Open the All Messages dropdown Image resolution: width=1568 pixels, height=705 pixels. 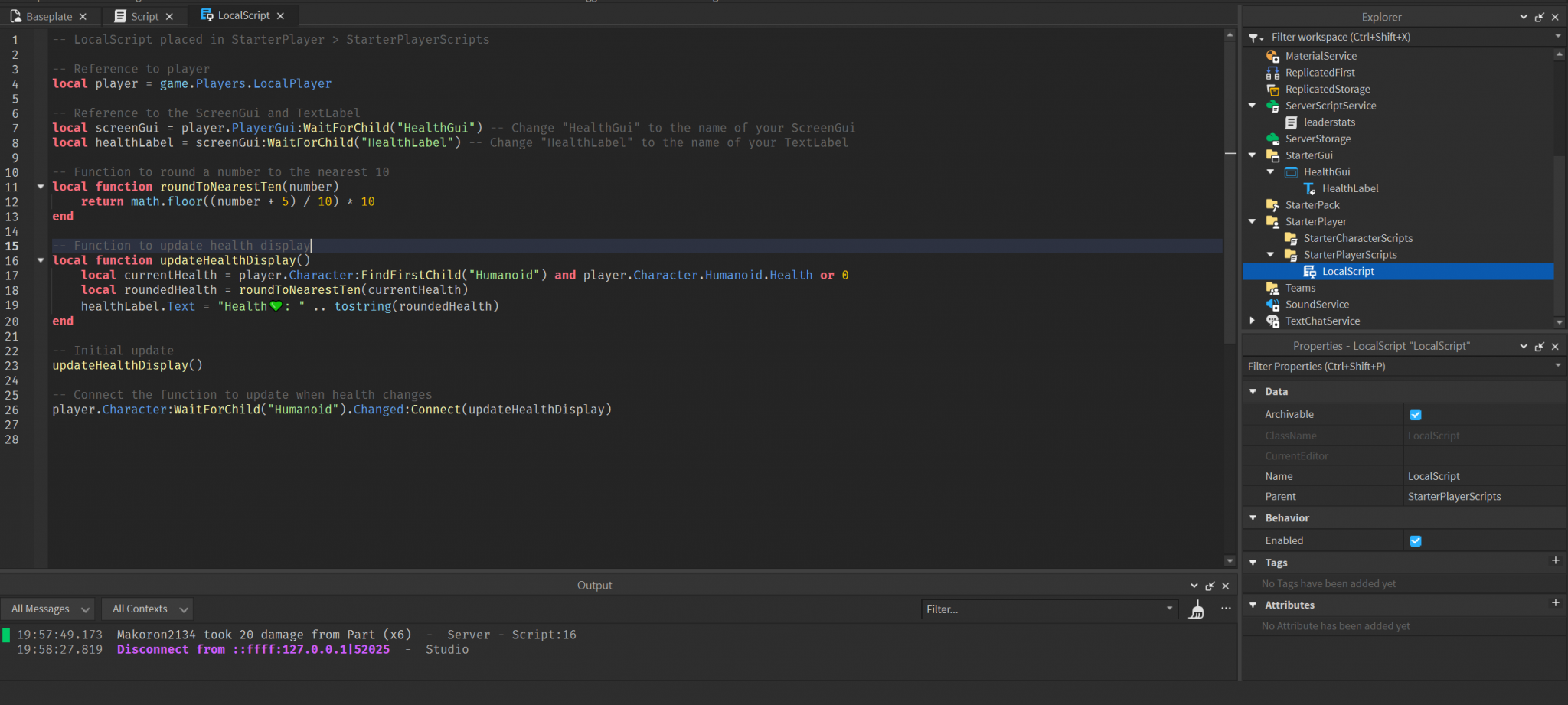click(49, 609)
